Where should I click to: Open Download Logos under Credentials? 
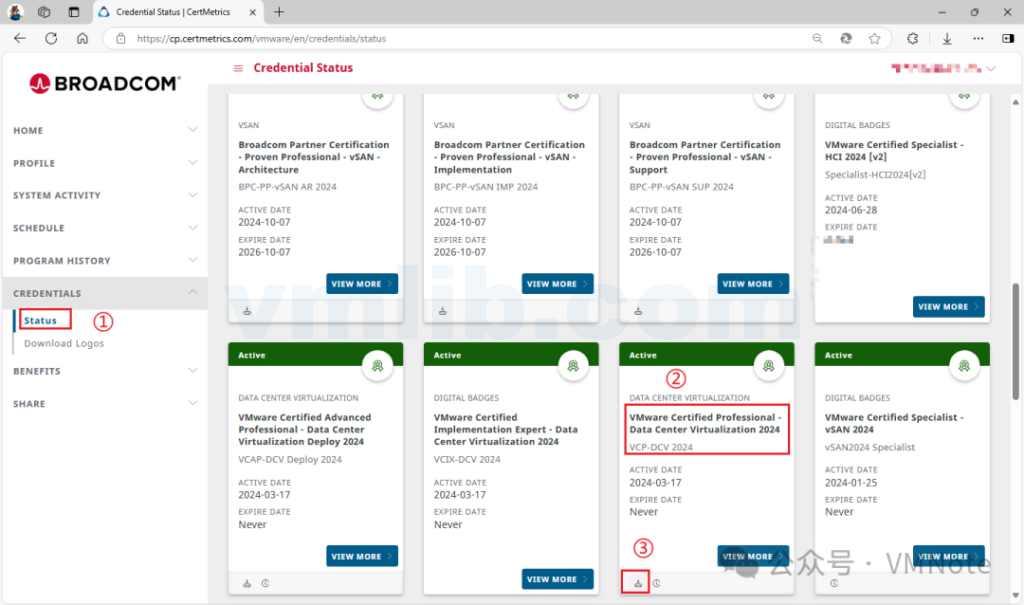[64, 344]
